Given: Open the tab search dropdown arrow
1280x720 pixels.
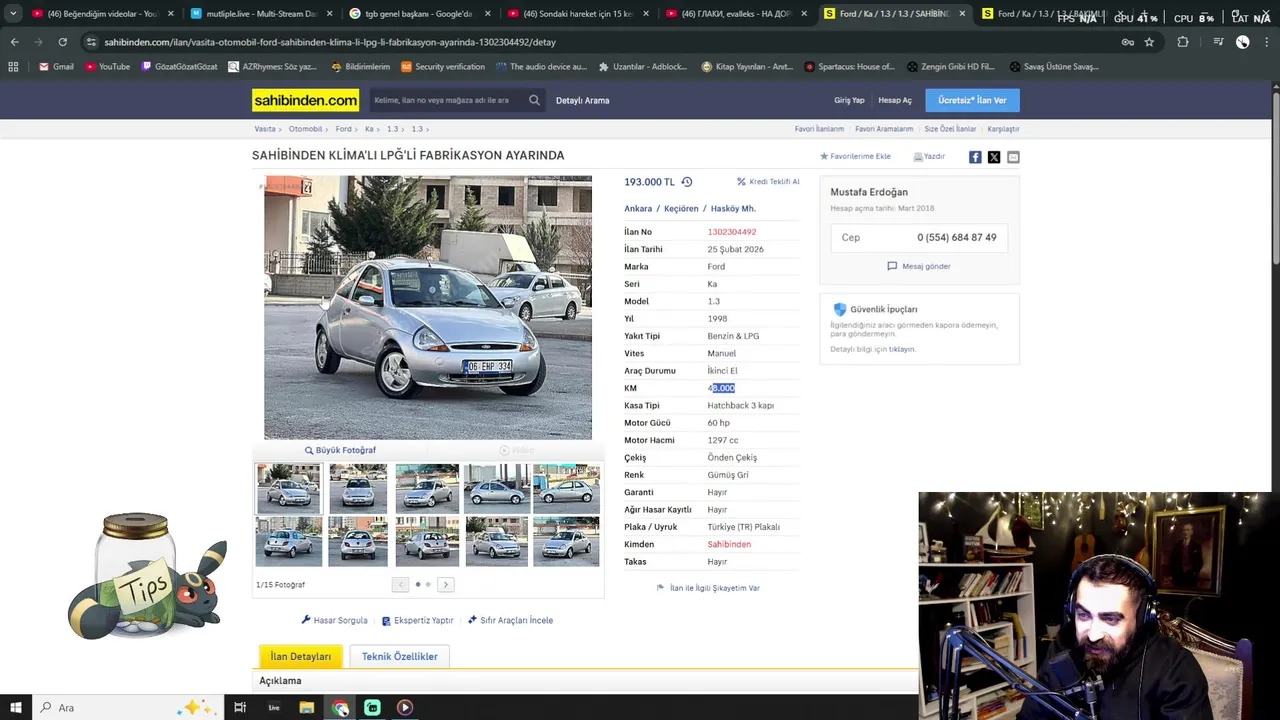Looking at the screenshot, I should click(13, 14).
